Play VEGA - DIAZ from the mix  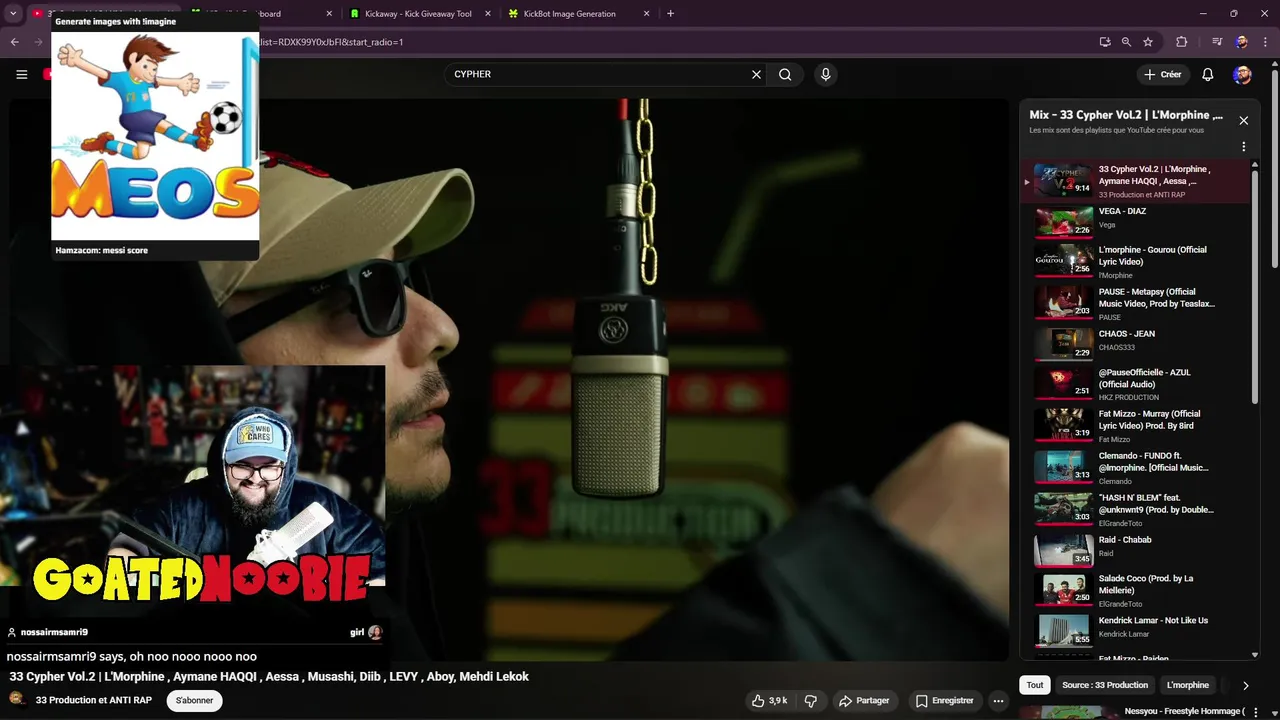click(x=1135, y=221)
